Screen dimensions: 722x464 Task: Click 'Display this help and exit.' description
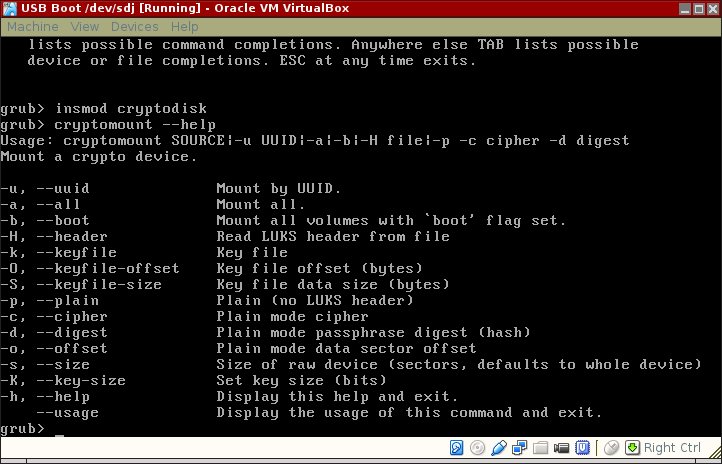338,397
